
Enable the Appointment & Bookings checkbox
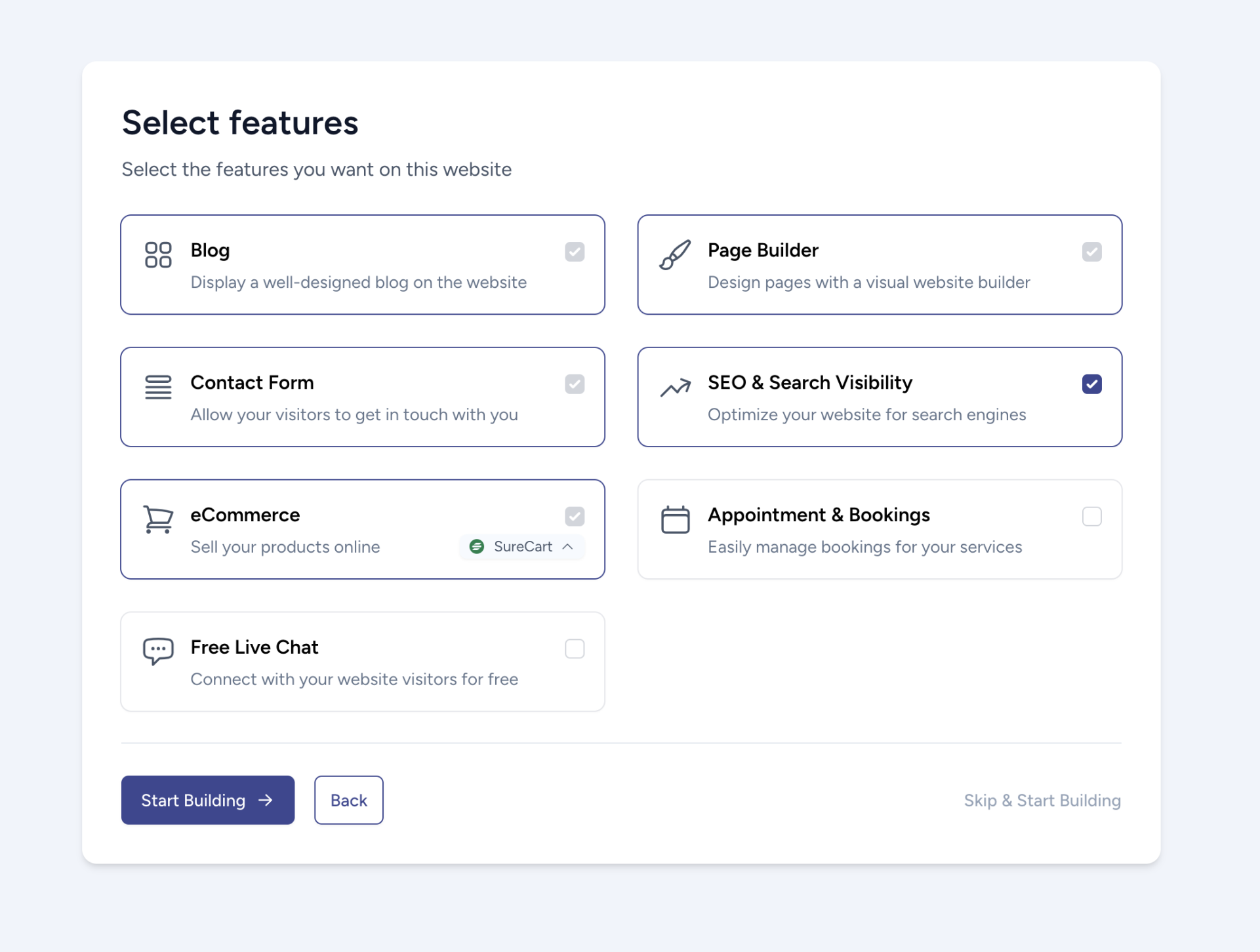tap(1091, 517)
